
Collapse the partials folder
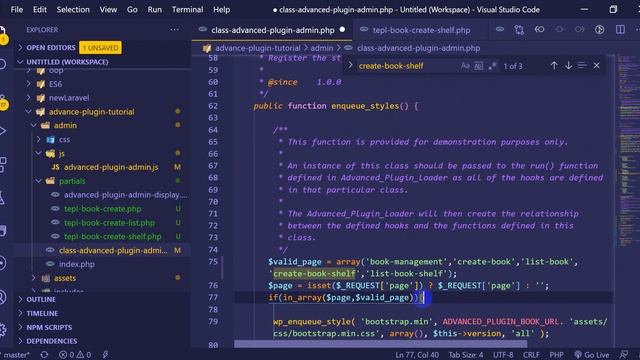tap(72, 181)
